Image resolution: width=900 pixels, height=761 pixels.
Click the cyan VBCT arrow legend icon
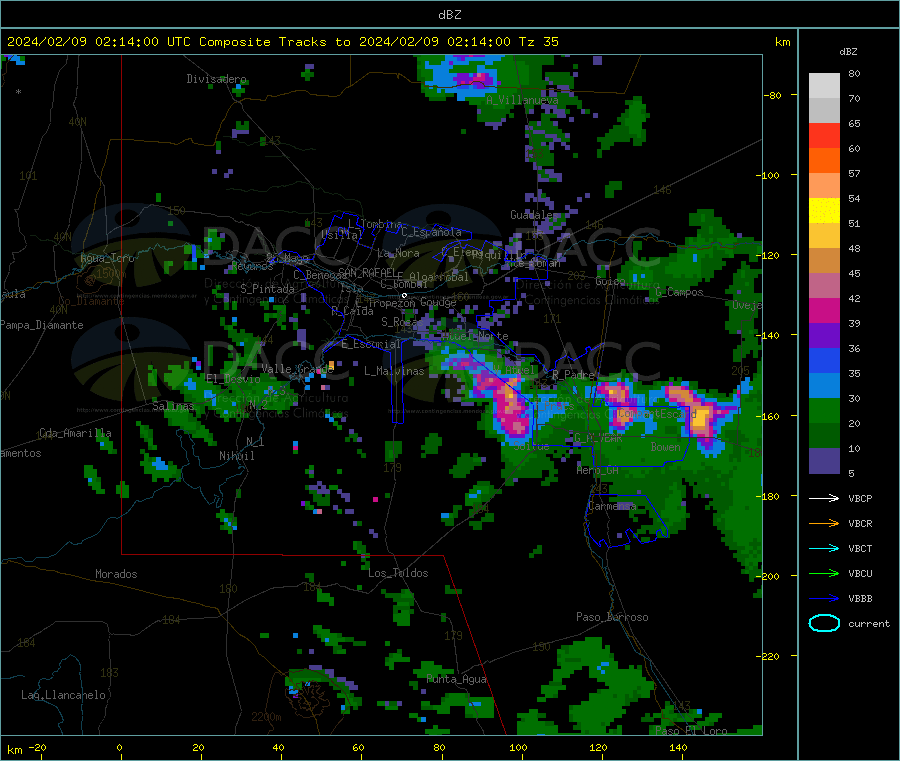pos(824,548)
